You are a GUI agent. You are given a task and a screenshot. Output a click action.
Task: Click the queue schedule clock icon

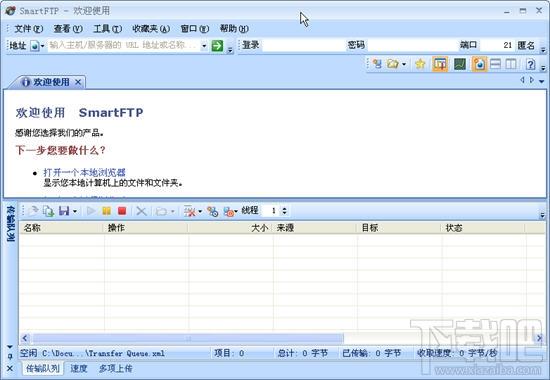tap(212, 211)
